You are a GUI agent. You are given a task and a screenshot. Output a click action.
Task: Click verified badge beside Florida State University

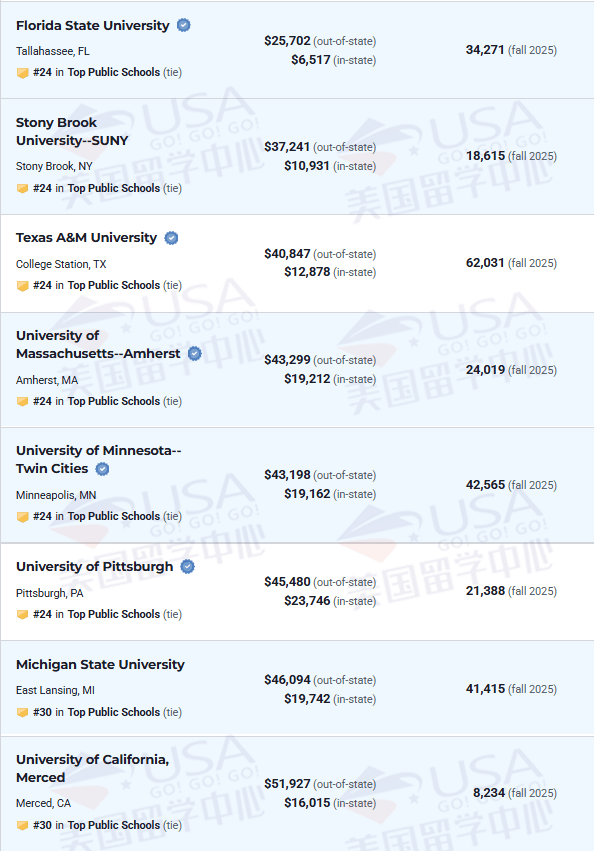tap(184, 26)
